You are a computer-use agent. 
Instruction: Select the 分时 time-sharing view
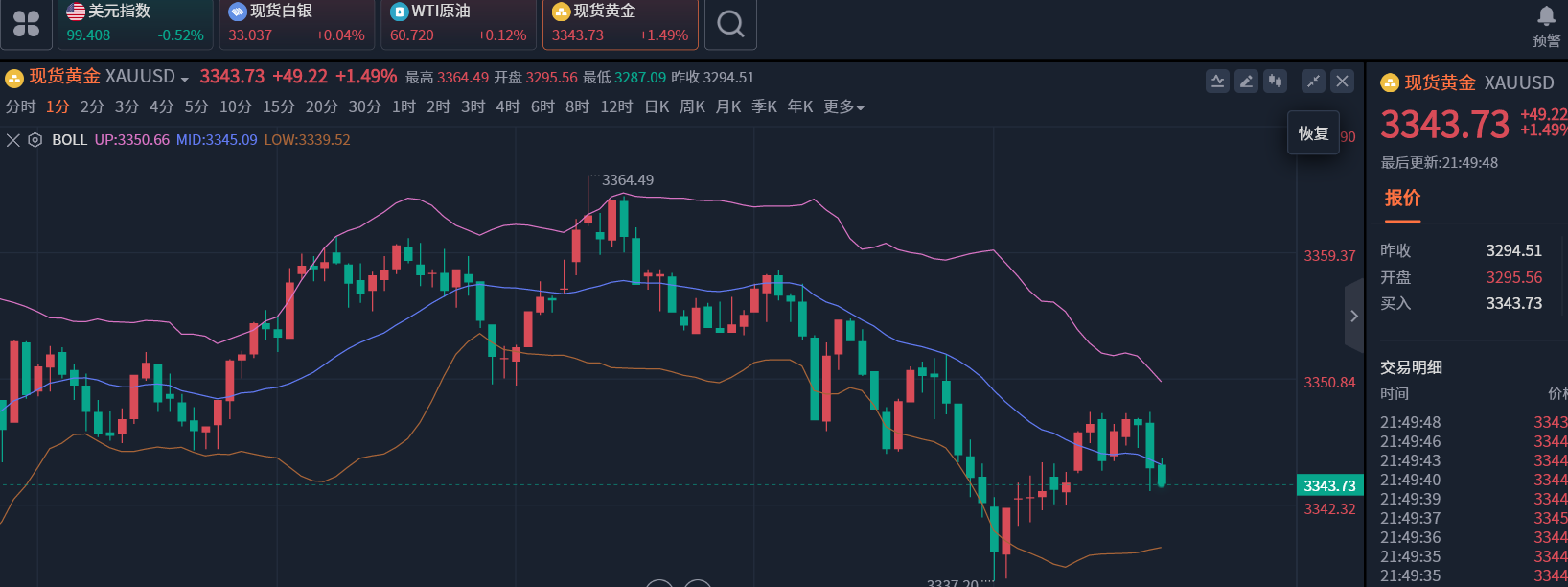(20, 106)
